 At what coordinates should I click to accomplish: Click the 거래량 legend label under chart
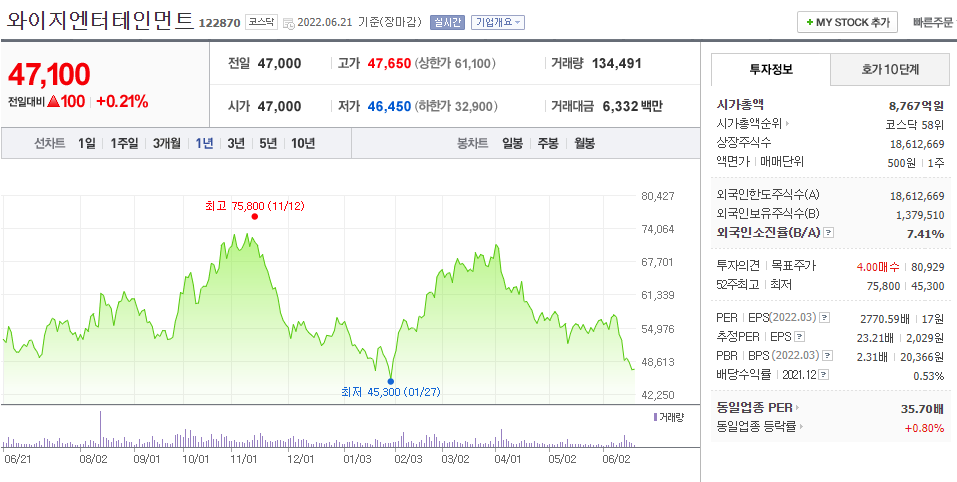[670, 417]
